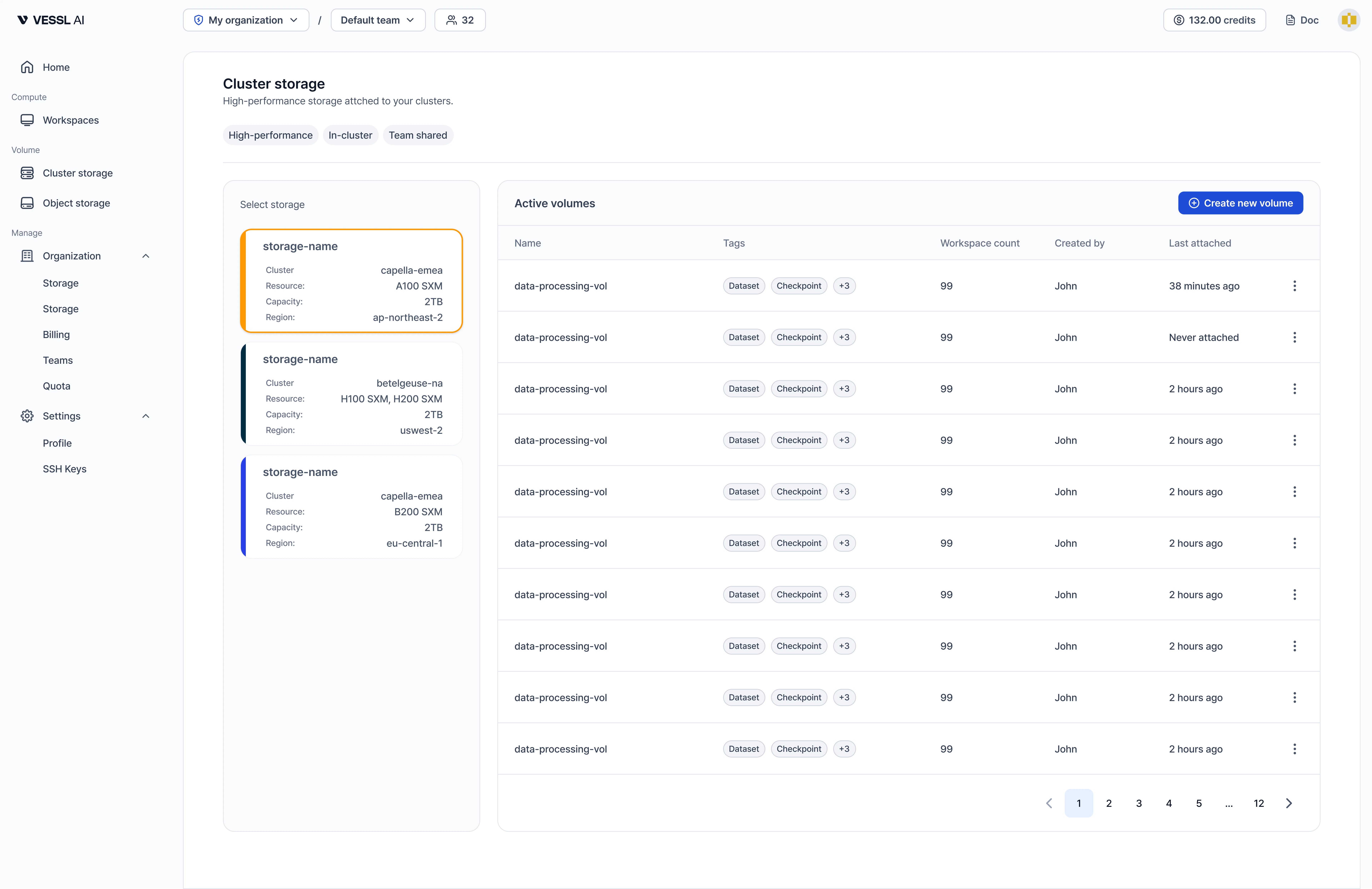
Task: Click the Cluster storage sidebar icon
Action: coord(27,173)
